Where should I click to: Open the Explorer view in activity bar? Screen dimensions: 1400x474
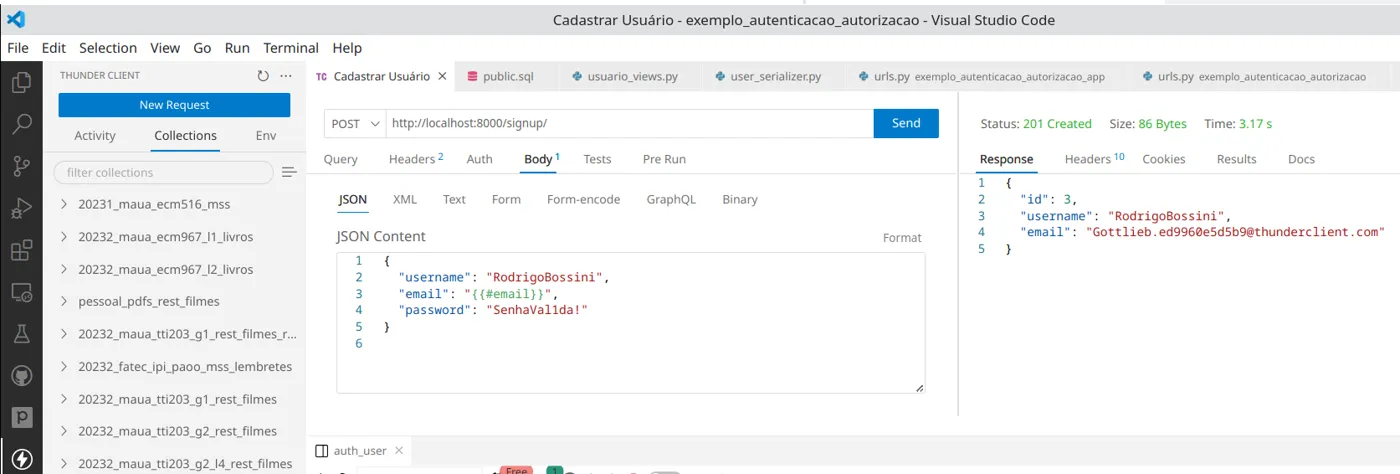click(x=21, y=82)
